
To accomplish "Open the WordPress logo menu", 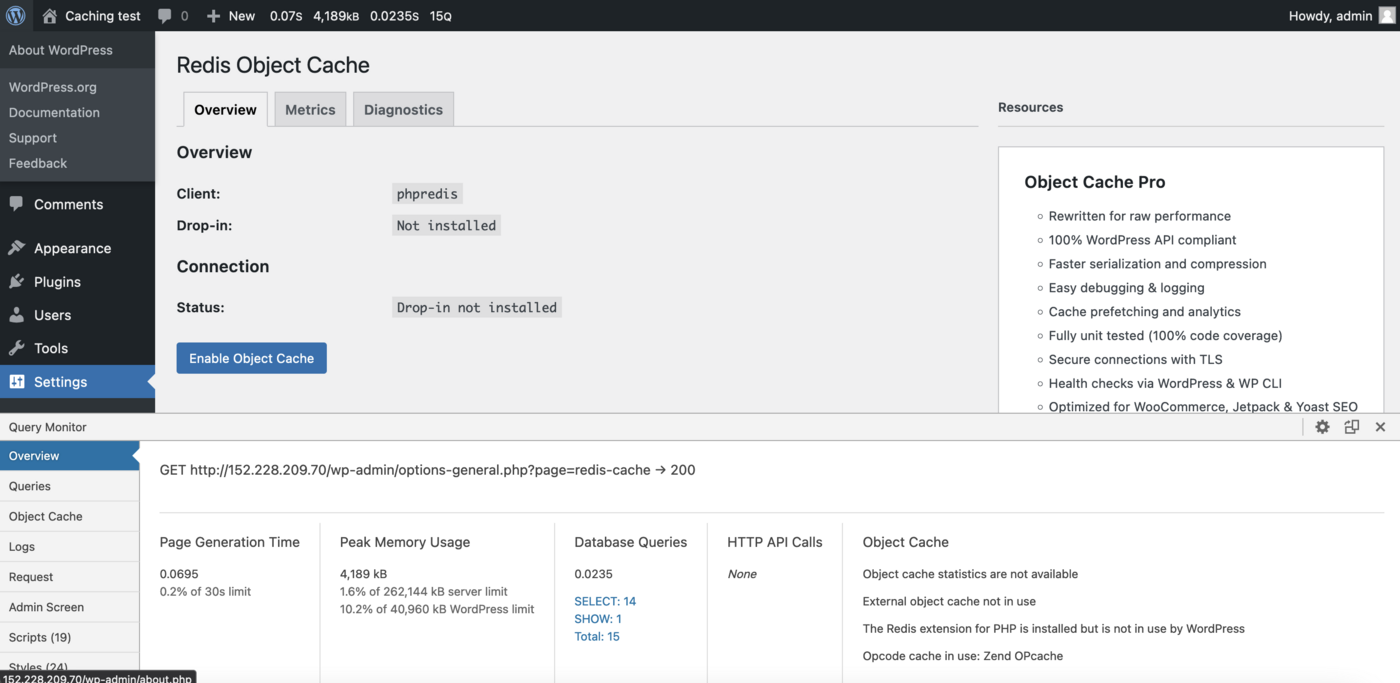I will tap(16, 15).
